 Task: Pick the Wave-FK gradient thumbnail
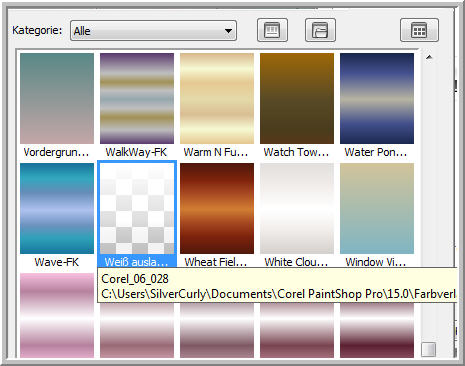click(57, 208)
